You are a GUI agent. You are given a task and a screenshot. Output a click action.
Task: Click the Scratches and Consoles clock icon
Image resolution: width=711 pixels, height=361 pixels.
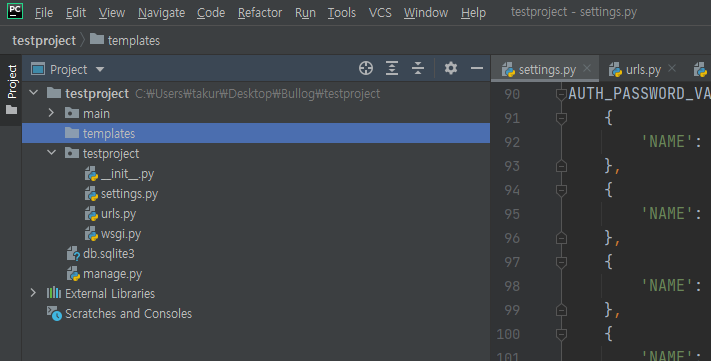(x=54, y=313)
